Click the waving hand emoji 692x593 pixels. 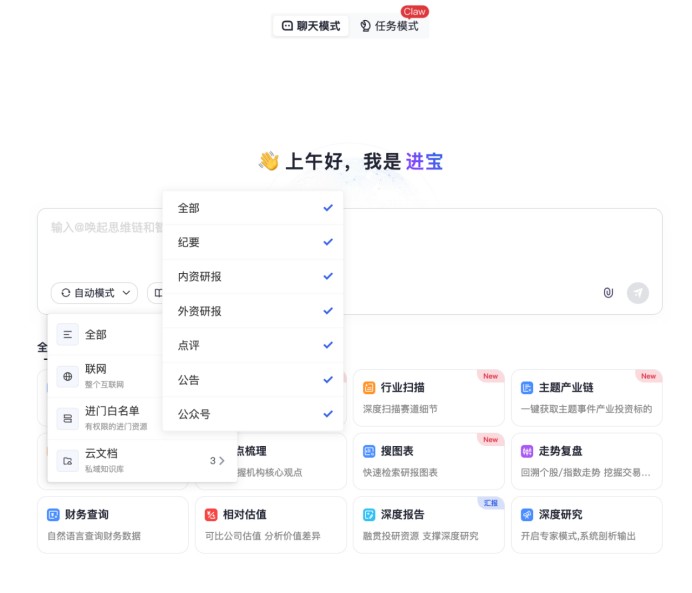[x=269, y=161]
